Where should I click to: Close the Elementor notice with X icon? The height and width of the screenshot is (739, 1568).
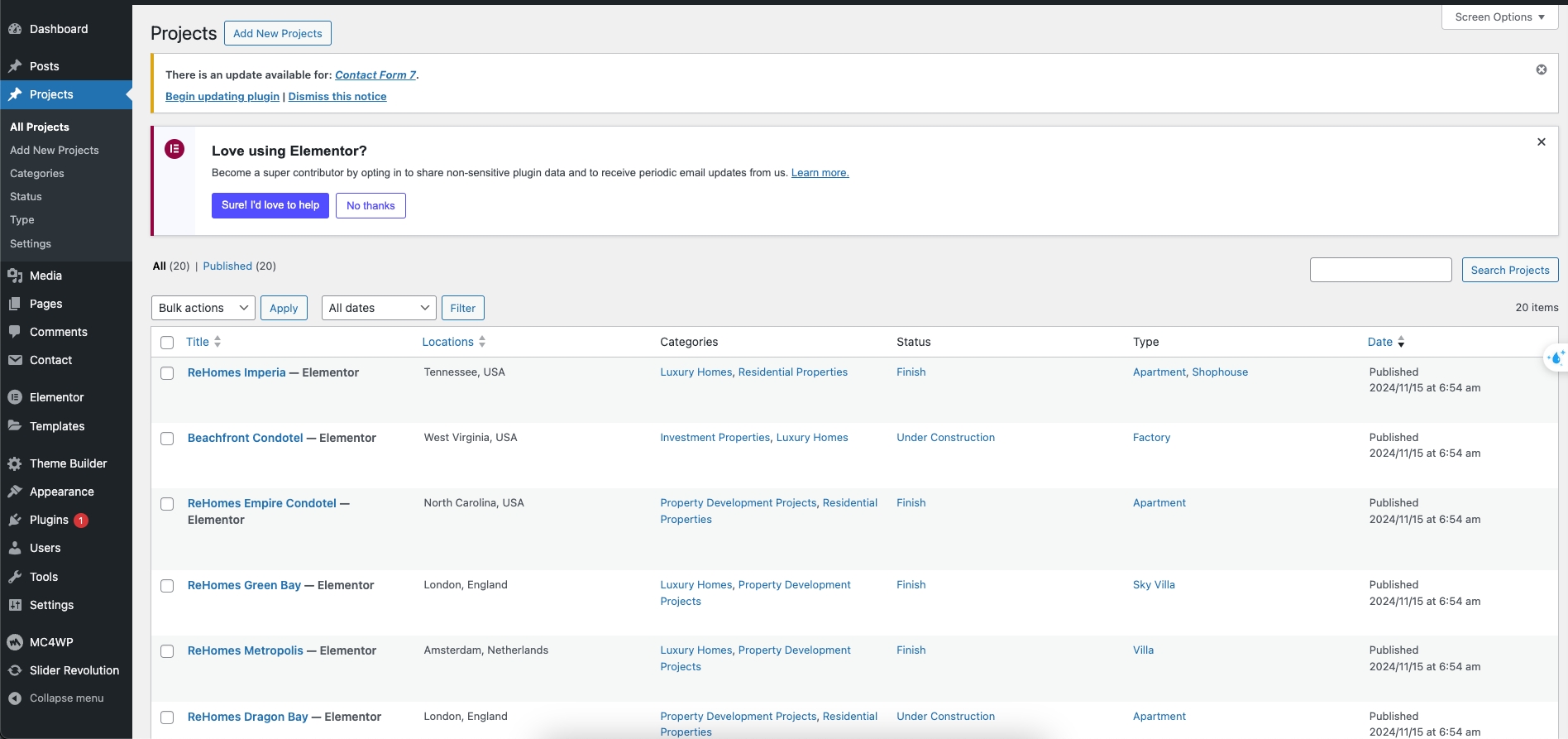pos(1541,142)
